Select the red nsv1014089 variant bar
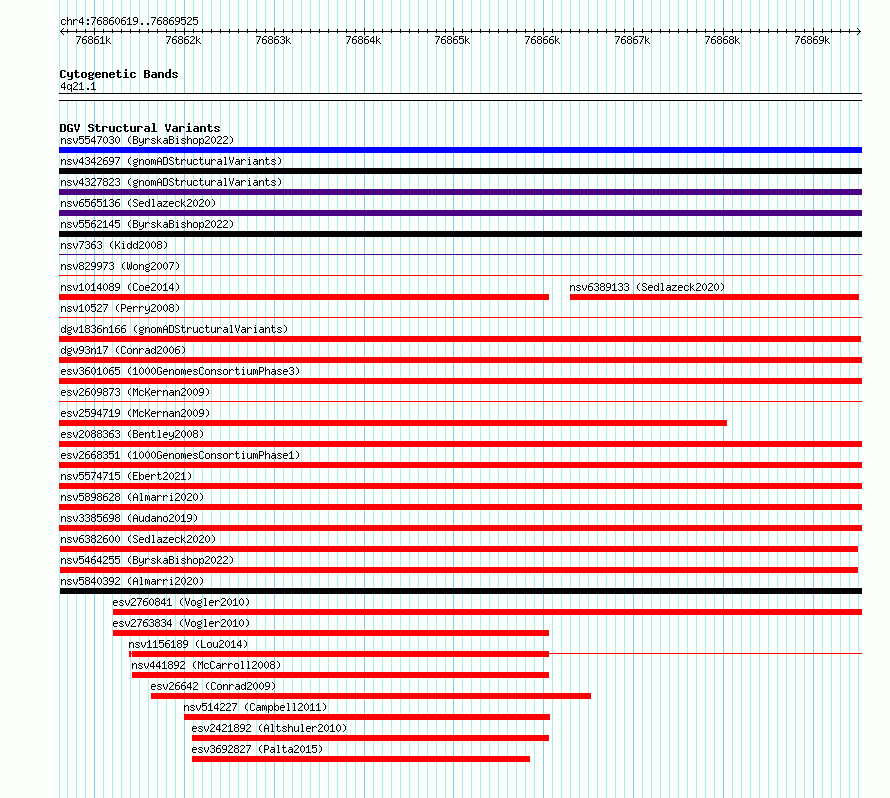Viewport: 890px width, 798px height. 304,297
